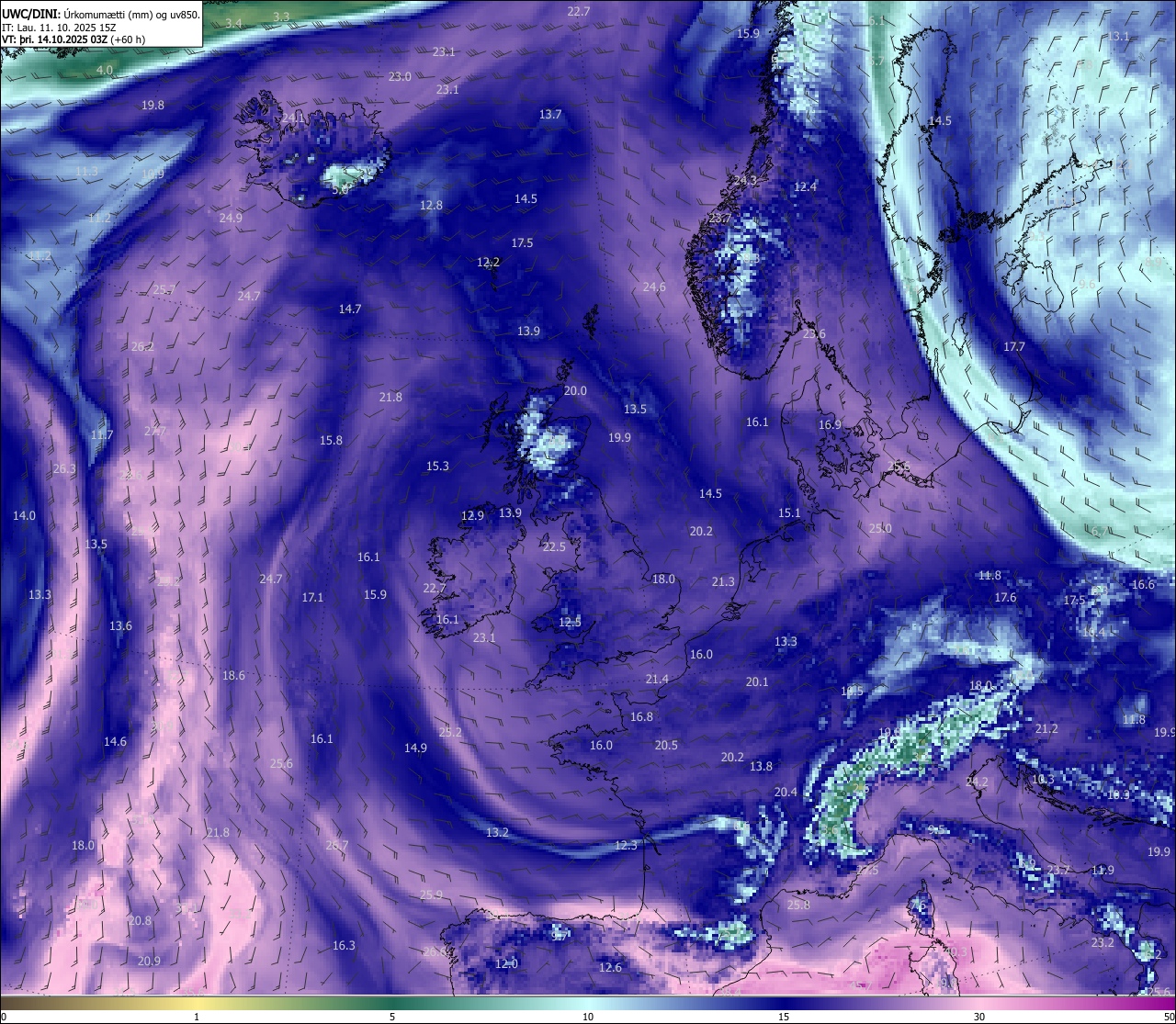1176x1024 pixels.
Task: Click the legend tick label '50'
Action: coord(1168,1017)
